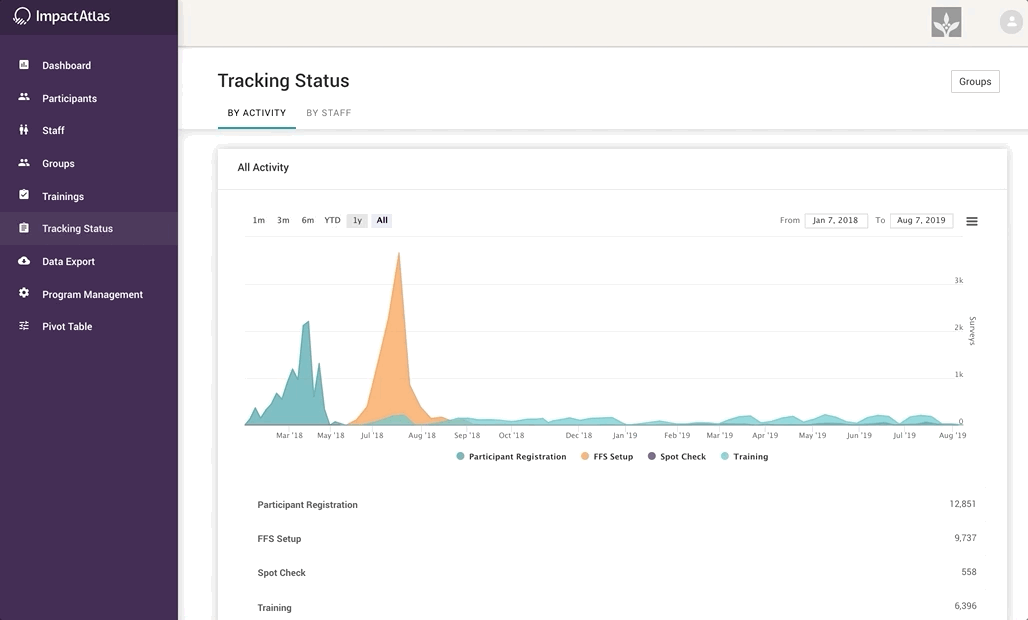The image size is (1028, 620).
Task: Click the Spot Check row label
Action: click(281, 573)
